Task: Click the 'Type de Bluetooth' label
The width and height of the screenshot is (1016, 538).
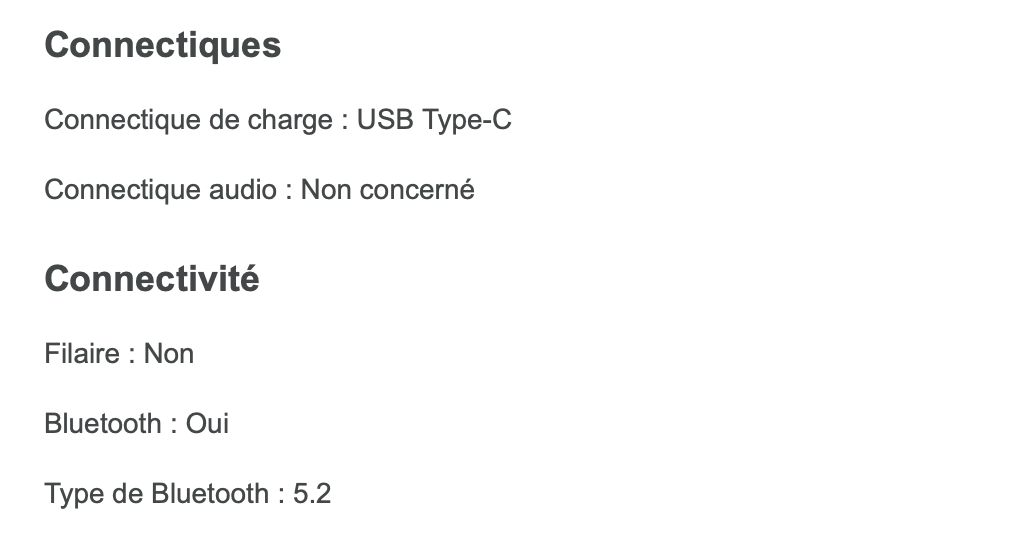Action: [x=156, y=493]
